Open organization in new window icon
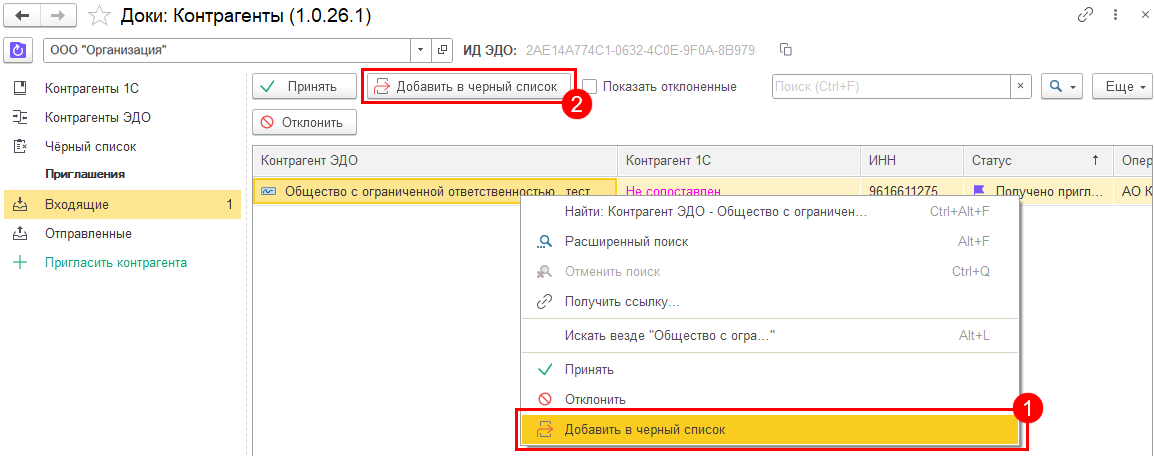Screen dimensions: 1154x456 (443, 50)
